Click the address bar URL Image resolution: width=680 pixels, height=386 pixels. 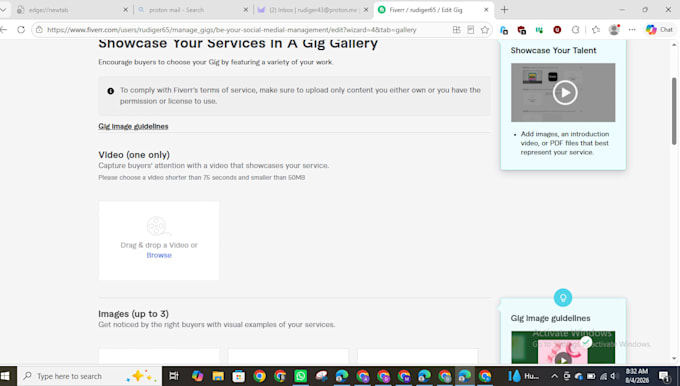tap(232, 29)
